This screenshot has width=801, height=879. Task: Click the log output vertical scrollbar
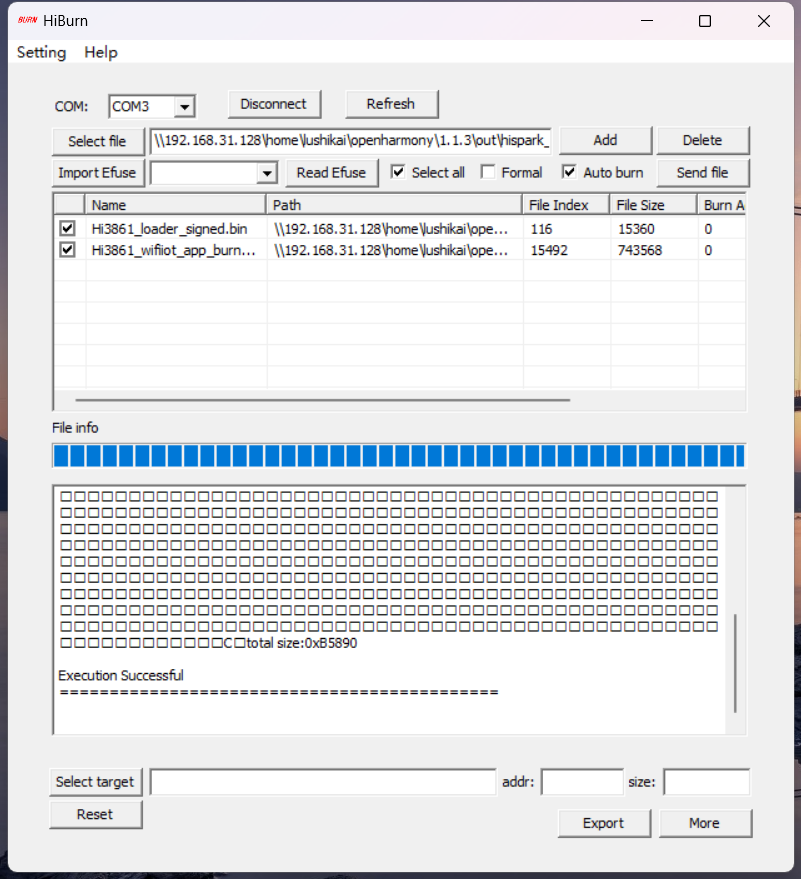735,664
